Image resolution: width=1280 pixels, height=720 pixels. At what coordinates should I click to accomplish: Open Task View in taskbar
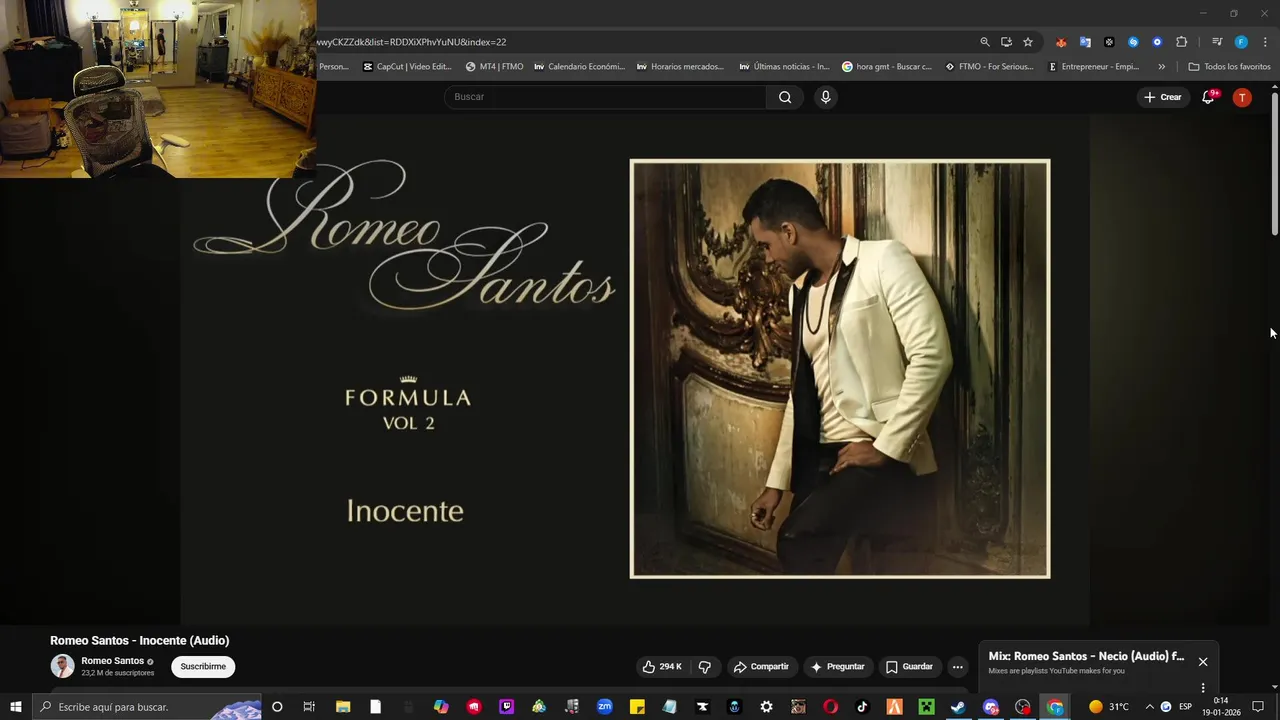tap(309, 707)
